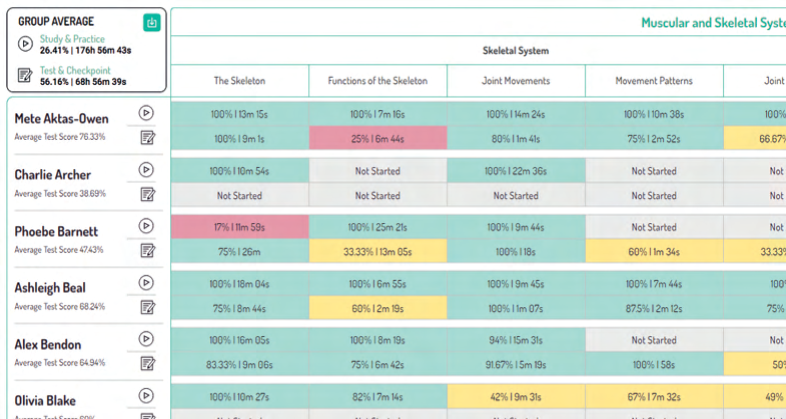Click Group Average Study & Practice play icon

pyautogui.click(x=25, y=44)
